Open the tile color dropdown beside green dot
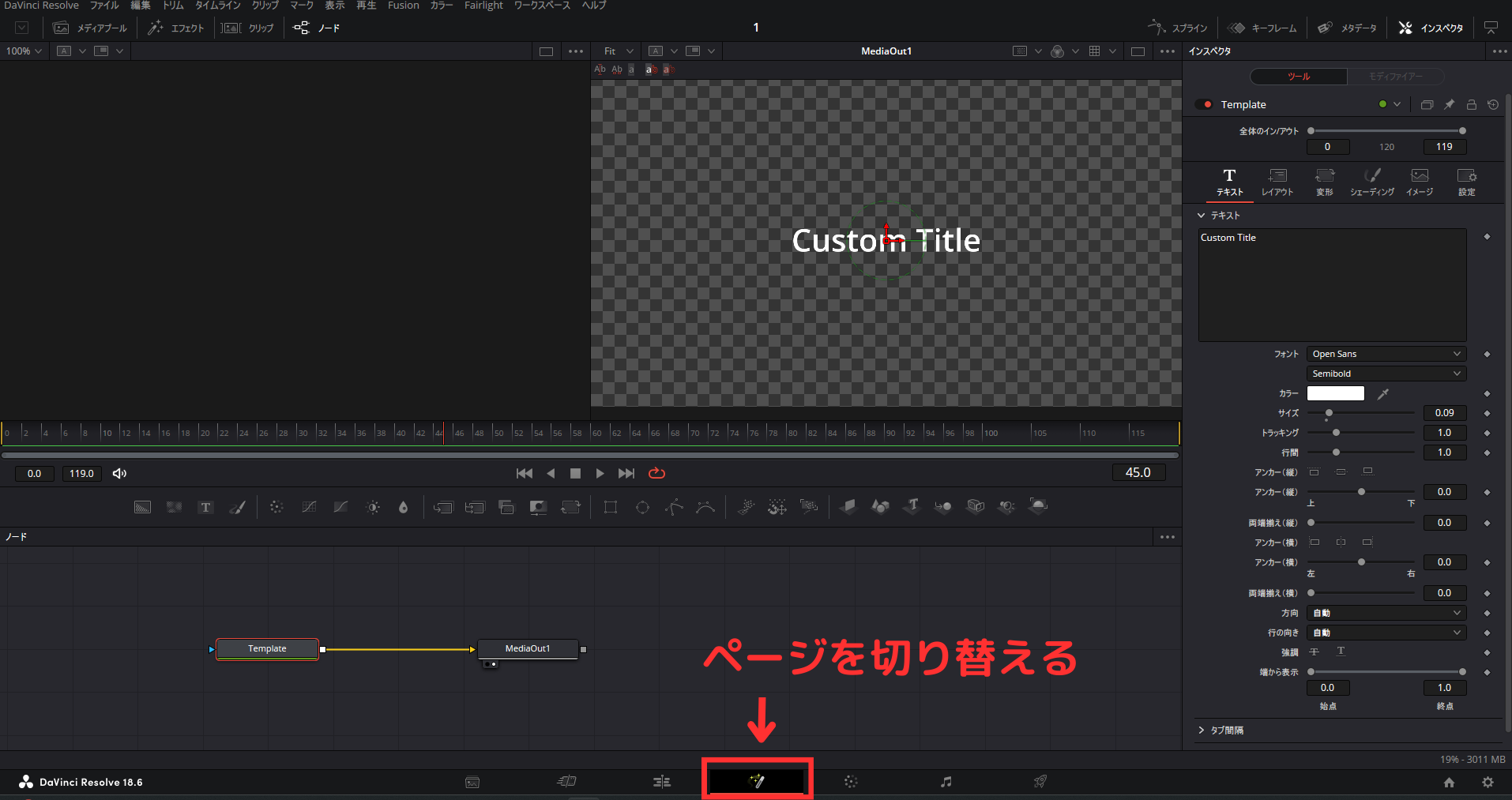Image resolution: width=1512 pixels, height=800 pixels. coord(1397,104)
